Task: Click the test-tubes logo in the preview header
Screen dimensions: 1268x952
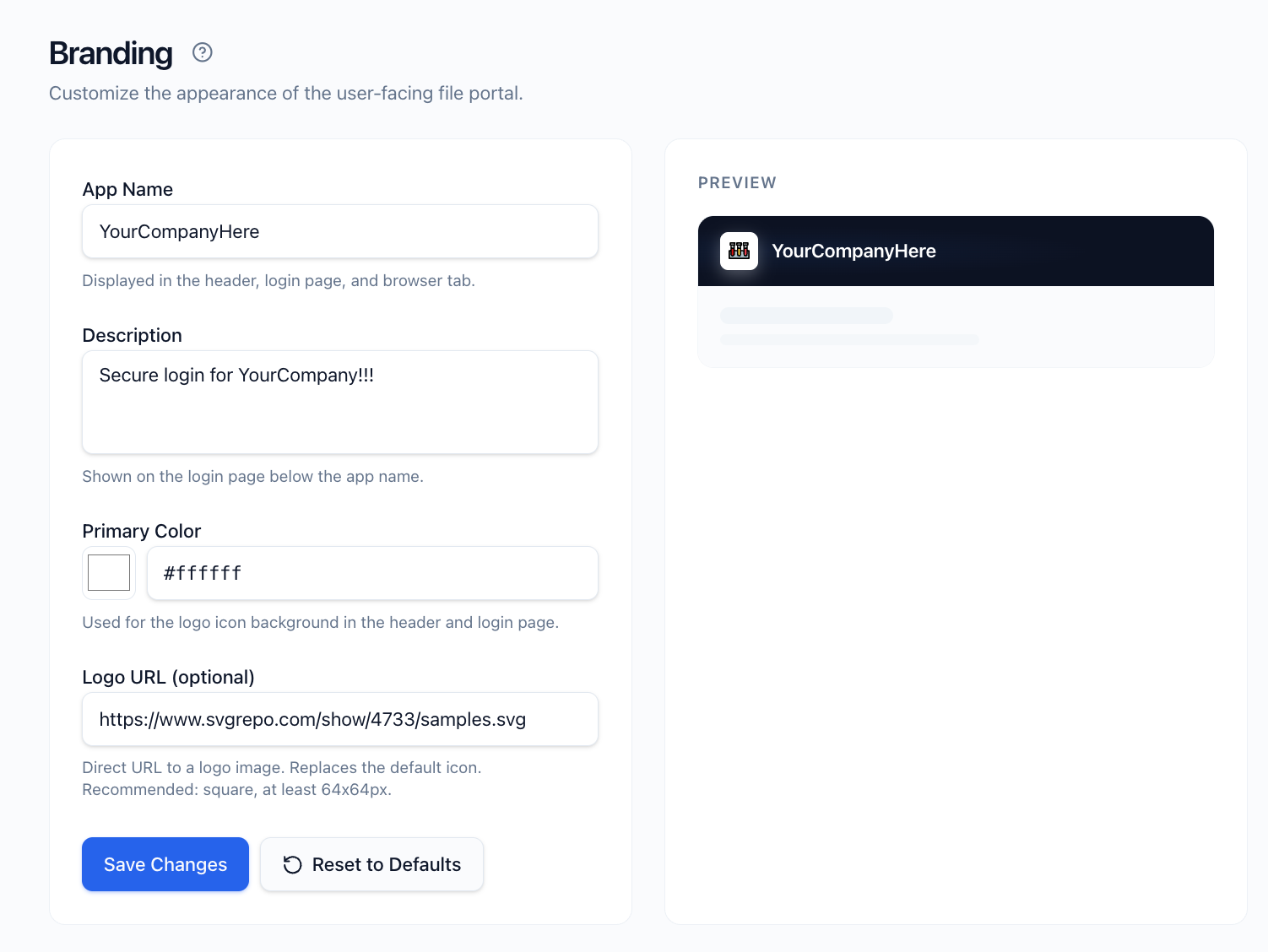Action: coord(738,251)
